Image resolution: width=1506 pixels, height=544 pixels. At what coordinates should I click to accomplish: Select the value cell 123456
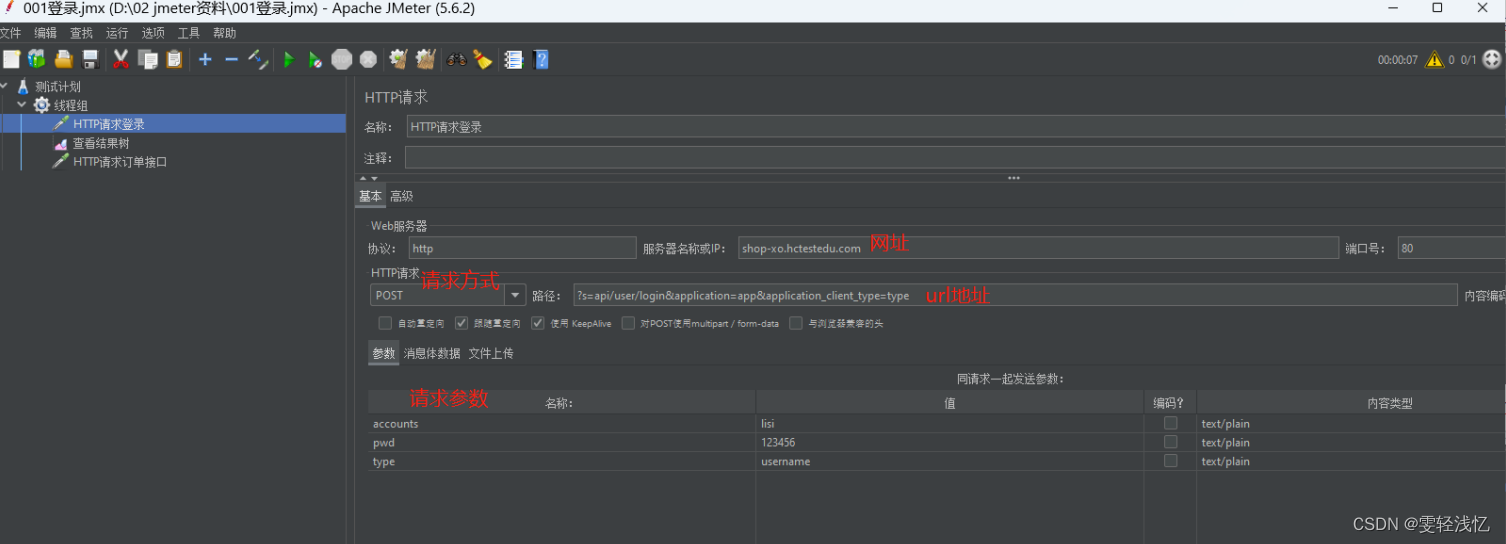point(950,442)
